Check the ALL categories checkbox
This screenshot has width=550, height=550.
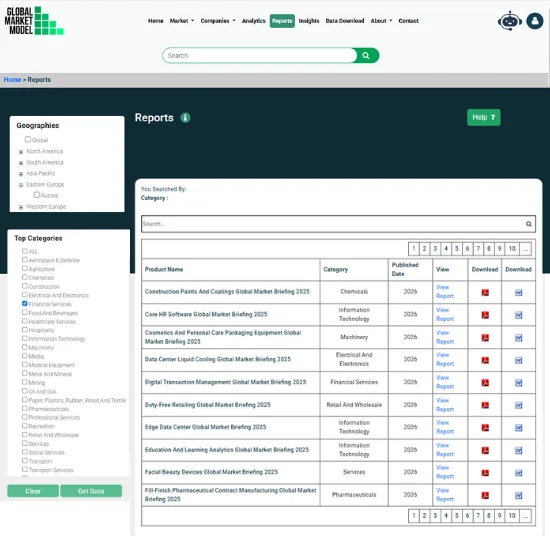(25, 251)
